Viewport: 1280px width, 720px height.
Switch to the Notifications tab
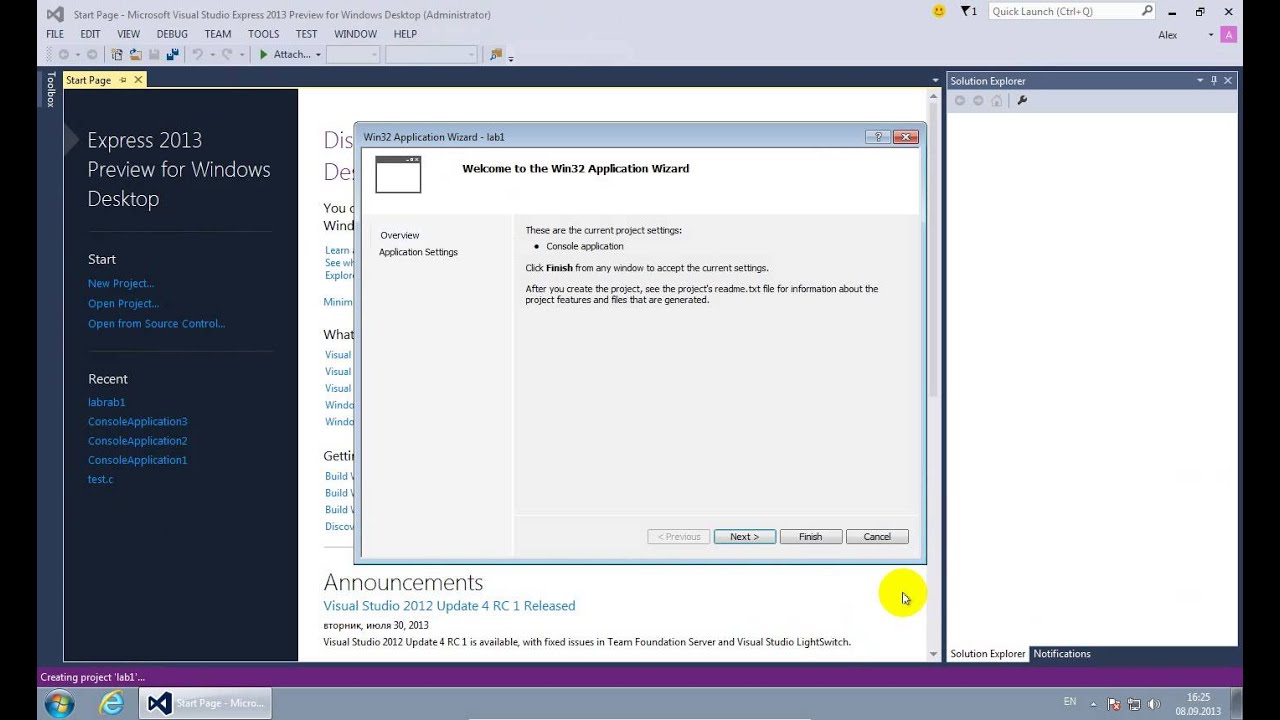pyautogui.click(x=1062, y=654)
